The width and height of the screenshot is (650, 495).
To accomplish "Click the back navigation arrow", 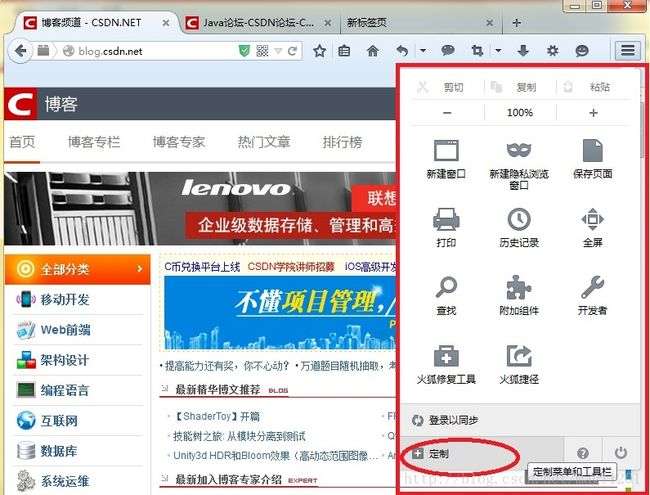I will point(20,51).
